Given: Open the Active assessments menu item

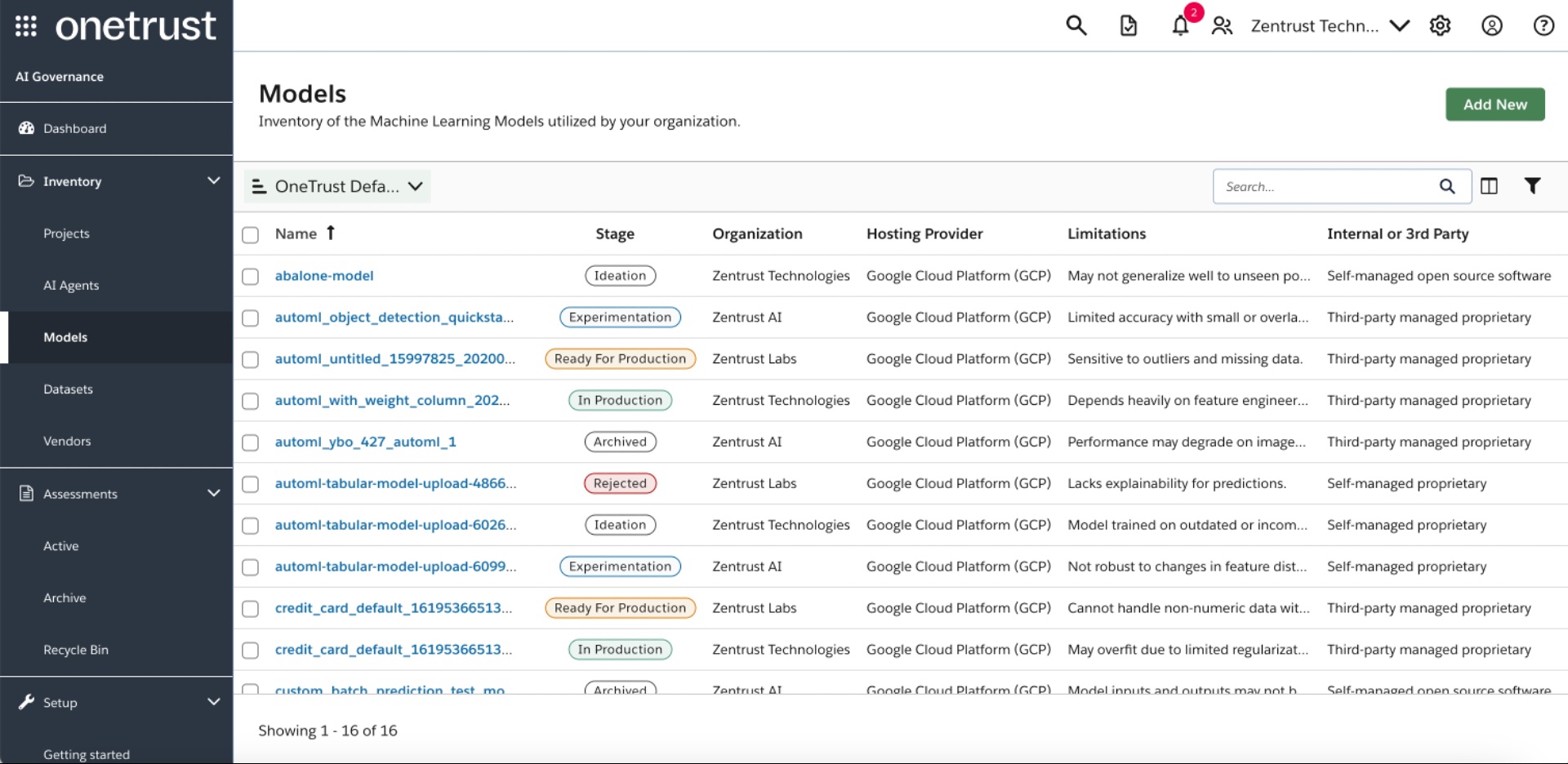Looking at the screenshot, I should click(x=60, y=545).
